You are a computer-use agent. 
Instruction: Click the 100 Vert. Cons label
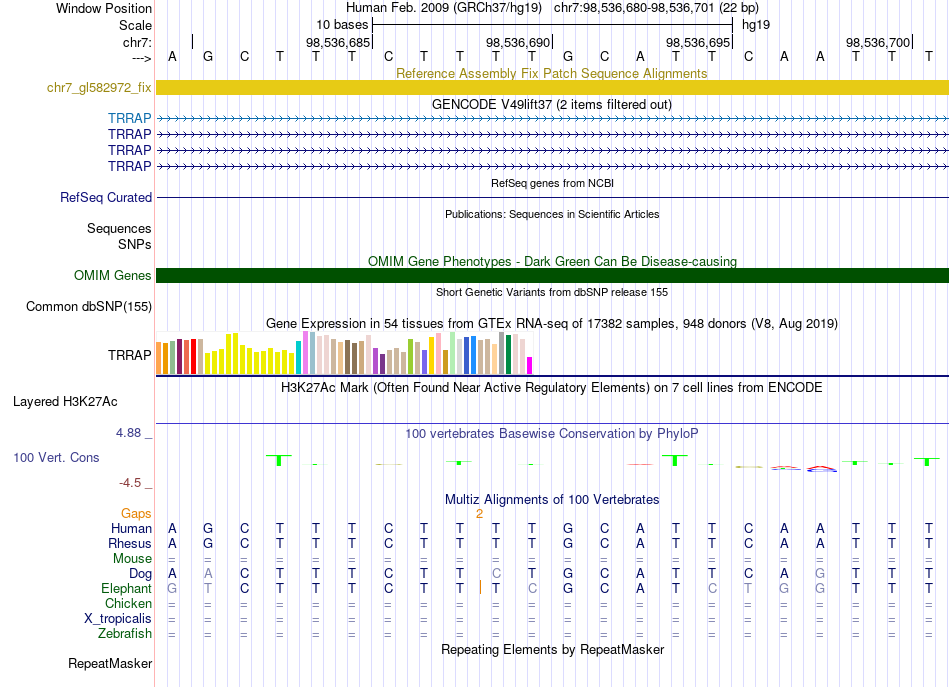pos(56,457)
